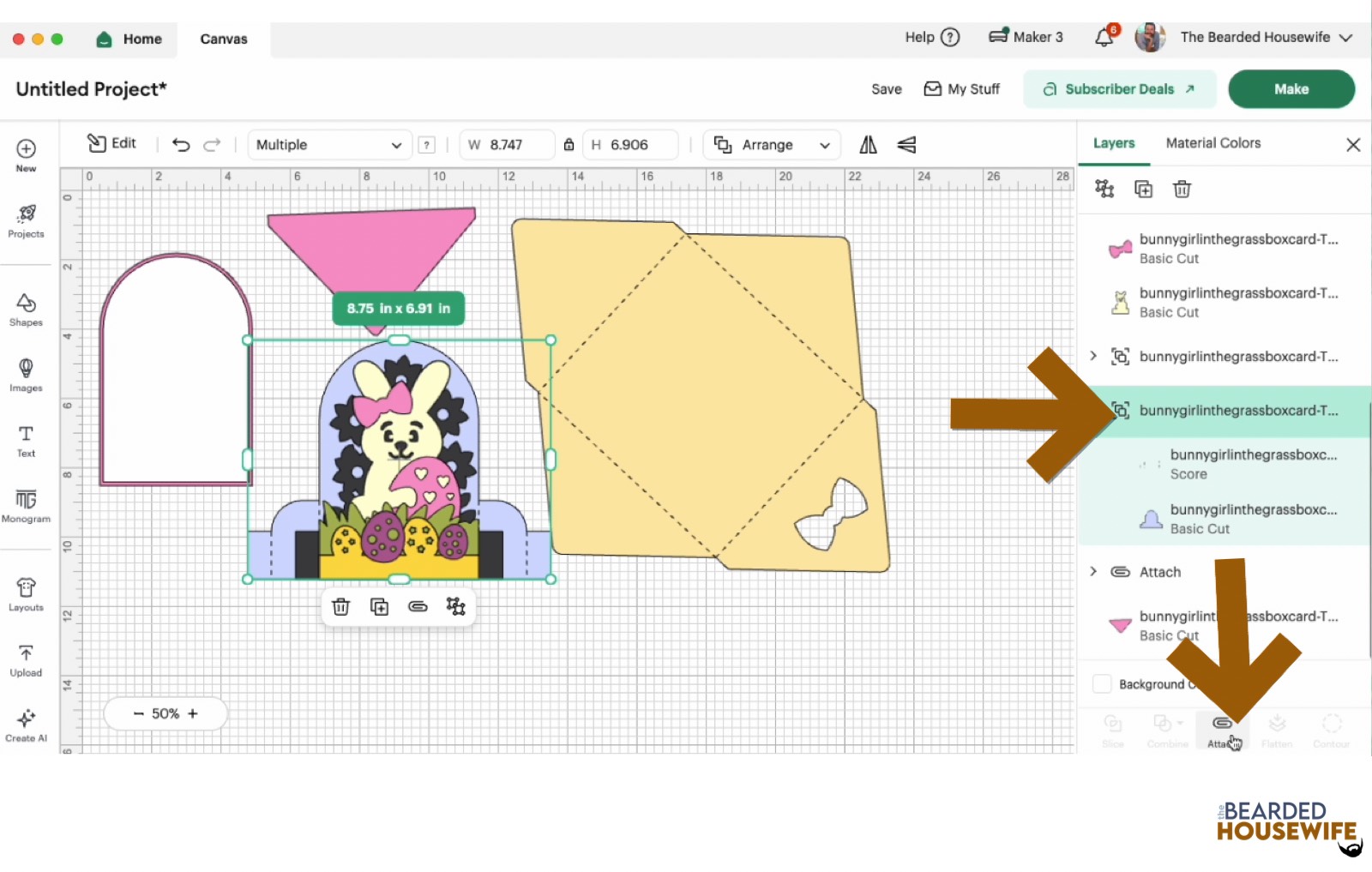This screenshot has width=1372, height=872.
Task: Open the Images library
Action: tap(26, 375)
